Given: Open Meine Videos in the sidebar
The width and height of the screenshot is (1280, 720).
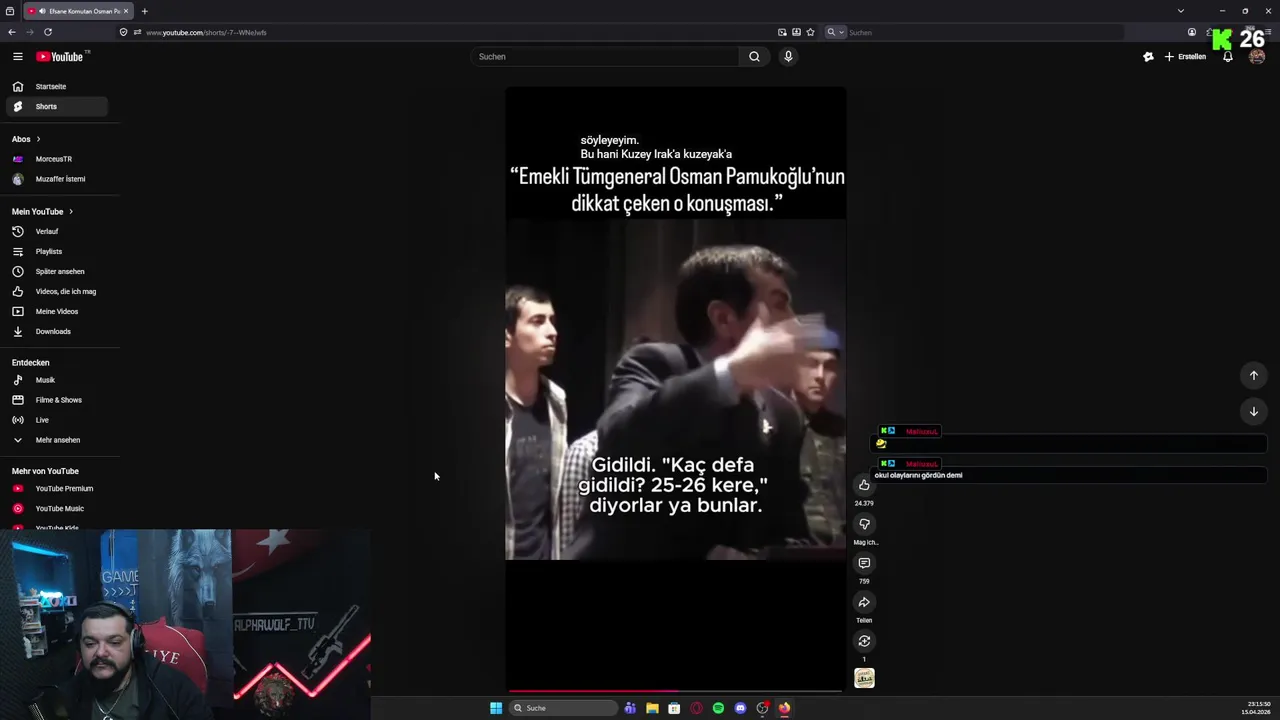Looking at the screenshot, I should point(57,312).
